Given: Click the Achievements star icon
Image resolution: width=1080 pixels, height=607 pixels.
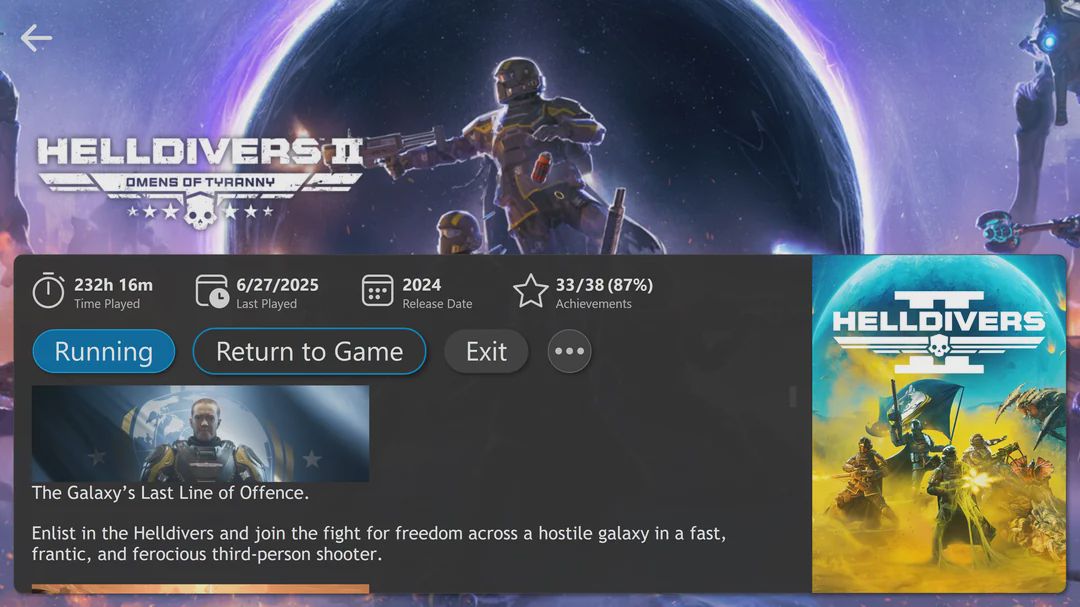Looking at the screenshot, I should pyautogui.click(x=530, y=291).
